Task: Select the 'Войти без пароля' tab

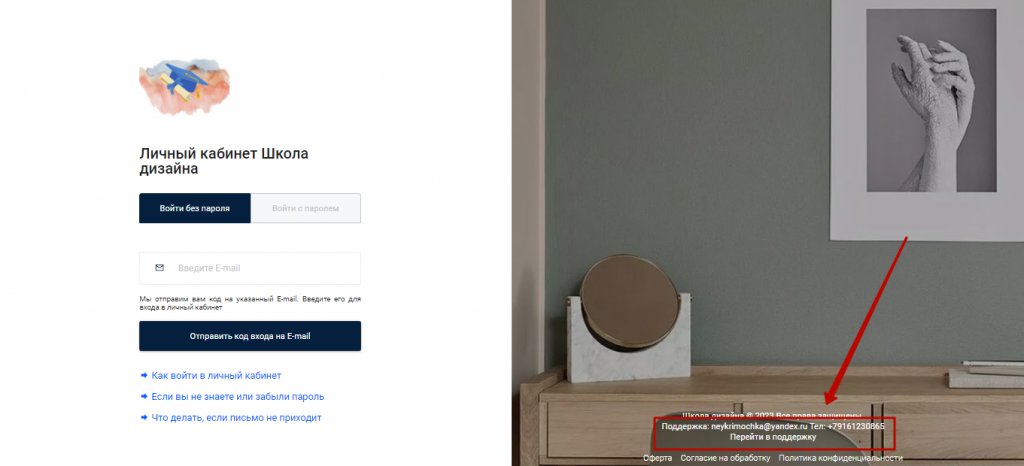Action: [195, 208]
